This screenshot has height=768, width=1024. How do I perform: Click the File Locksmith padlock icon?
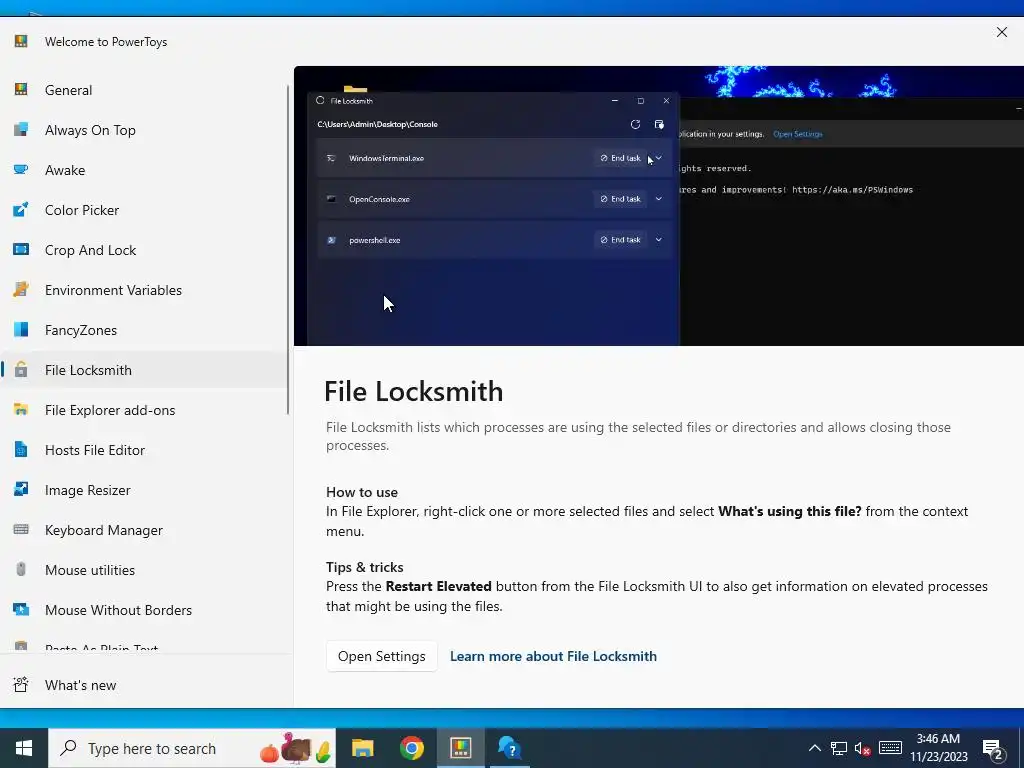tap(21, 370)
